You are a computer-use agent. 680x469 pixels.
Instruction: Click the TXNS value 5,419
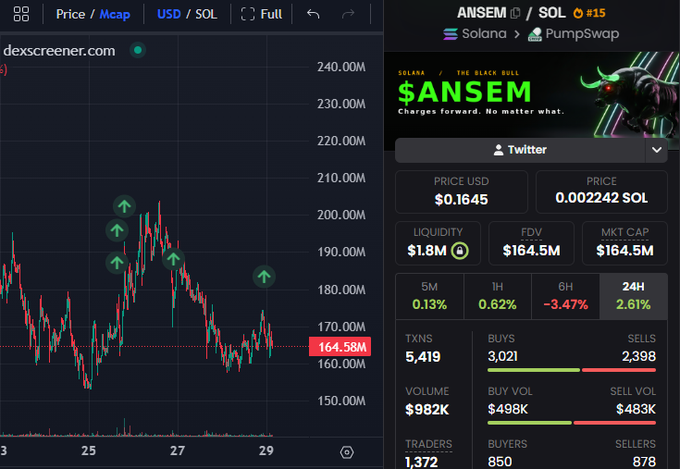point(423,357)
